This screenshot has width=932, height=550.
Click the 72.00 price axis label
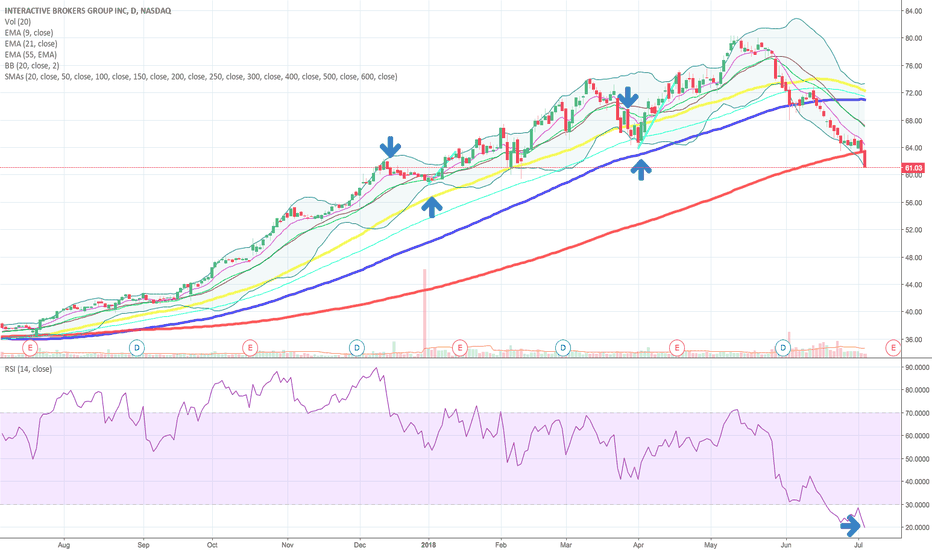(x=912, y=93)
